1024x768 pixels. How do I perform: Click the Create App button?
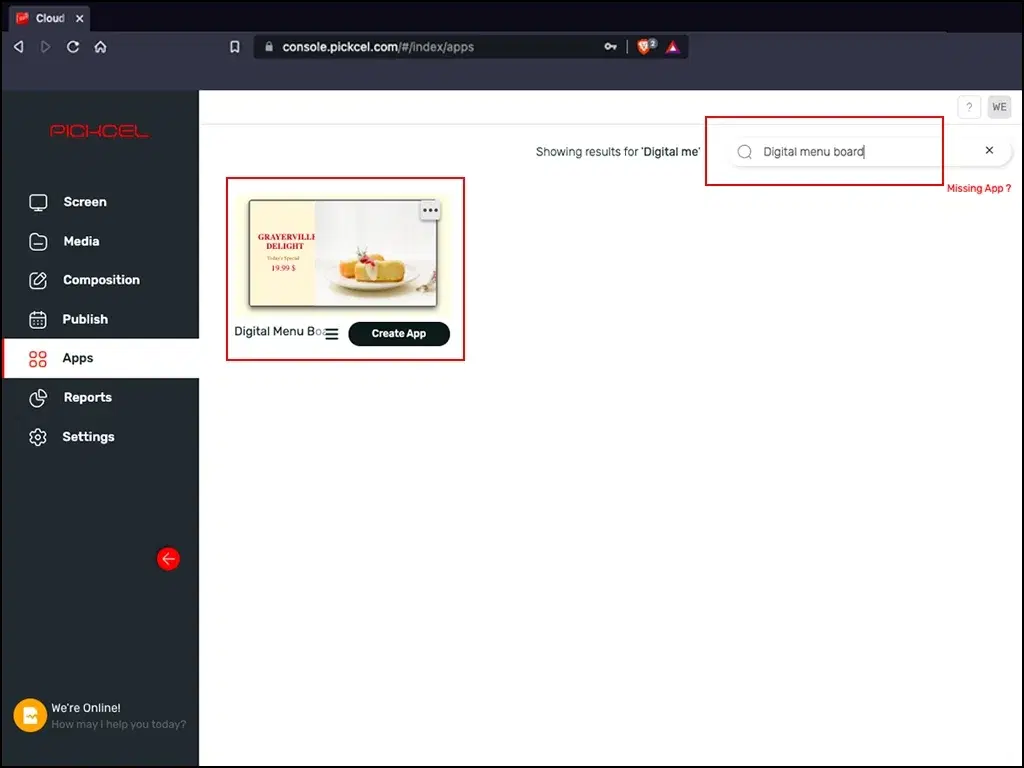[x=399, y=334]
